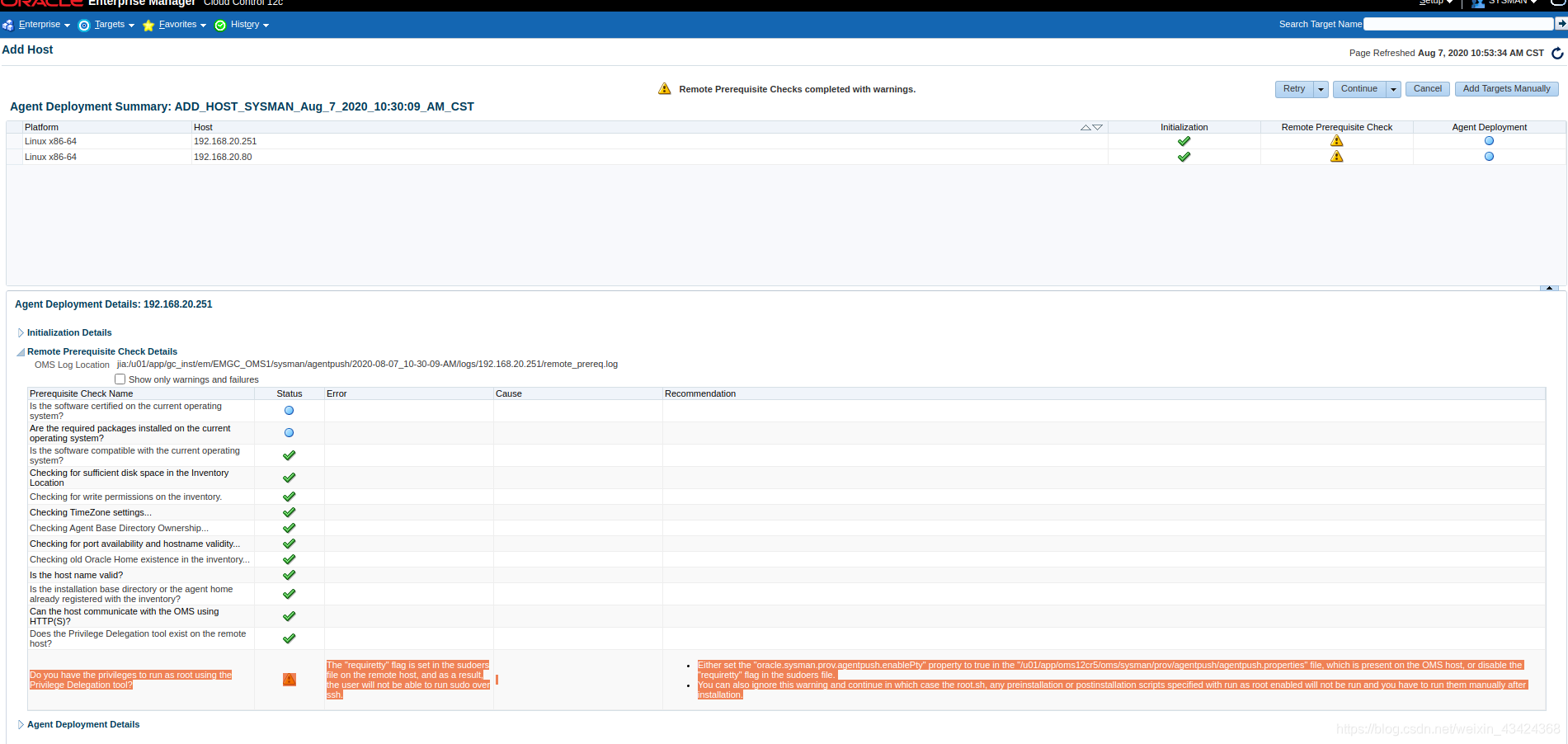This screenshot has width=1568, height=744.
Task: Click checkmark for sufficient disk space check
Action: 289,478
